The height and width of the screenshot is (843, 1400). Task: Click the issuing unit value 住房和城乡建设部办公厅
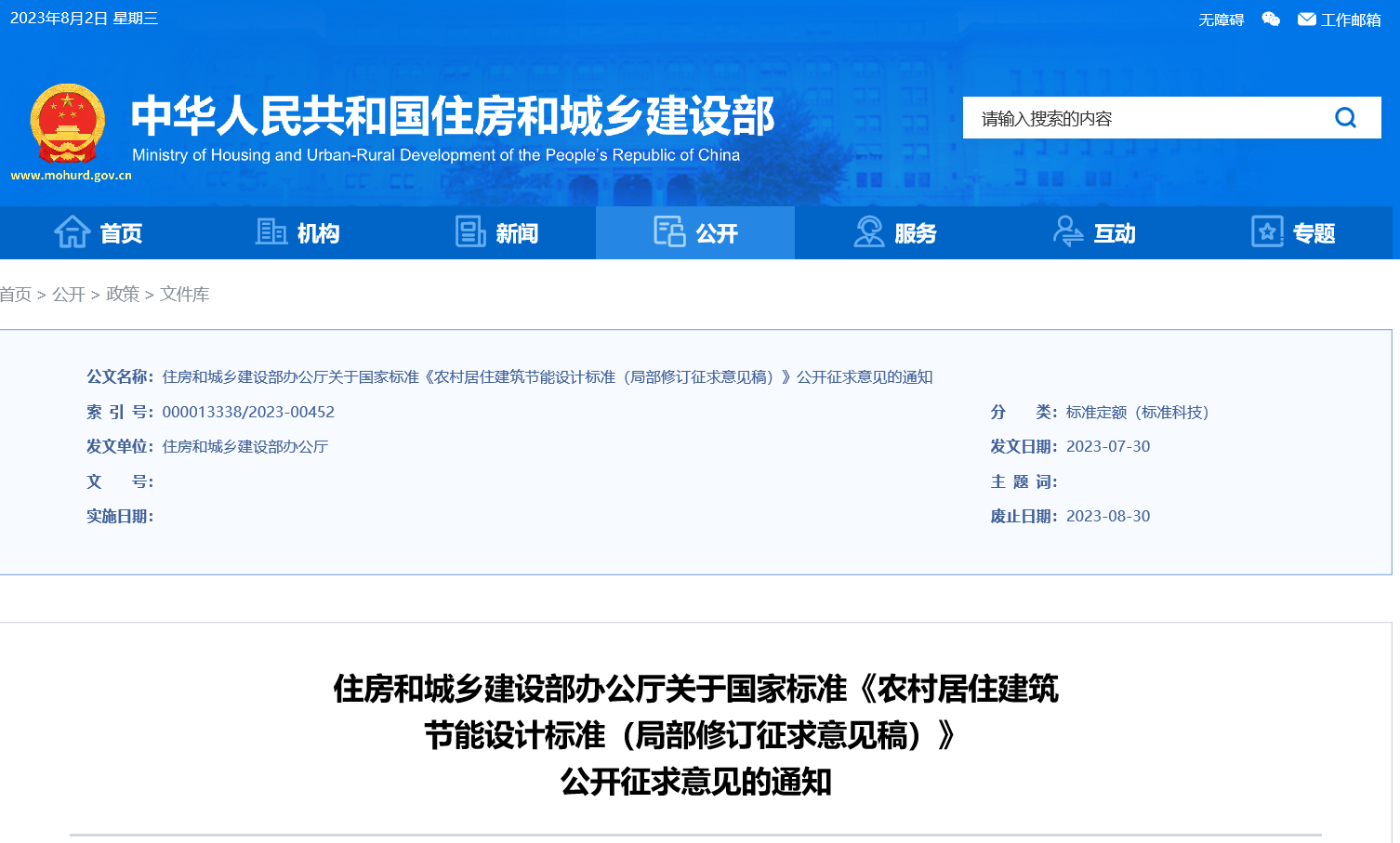(245, 446)
